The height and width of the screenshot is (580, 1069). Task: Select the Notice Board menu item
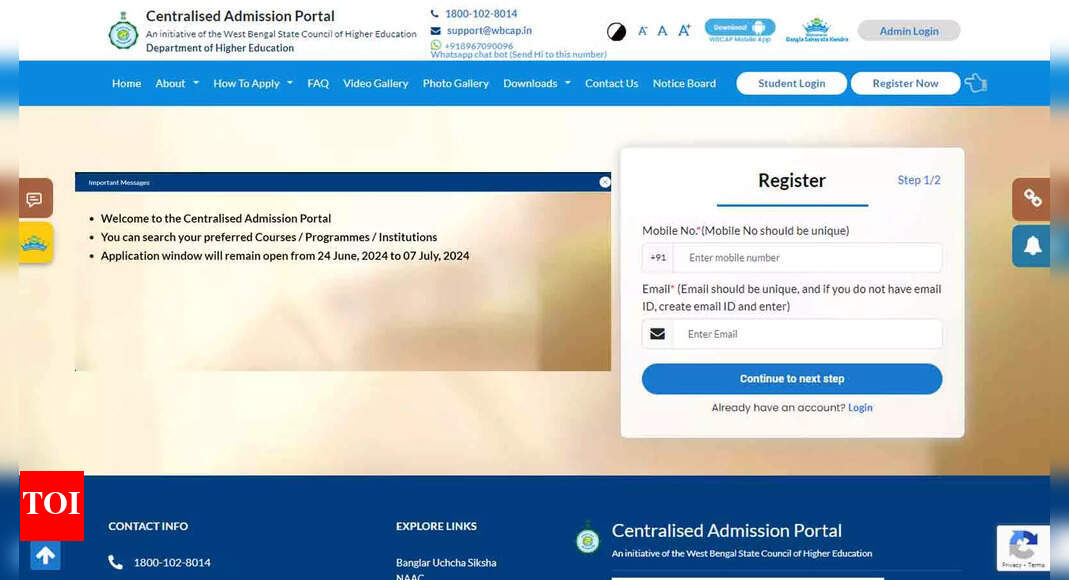[684, 83]
